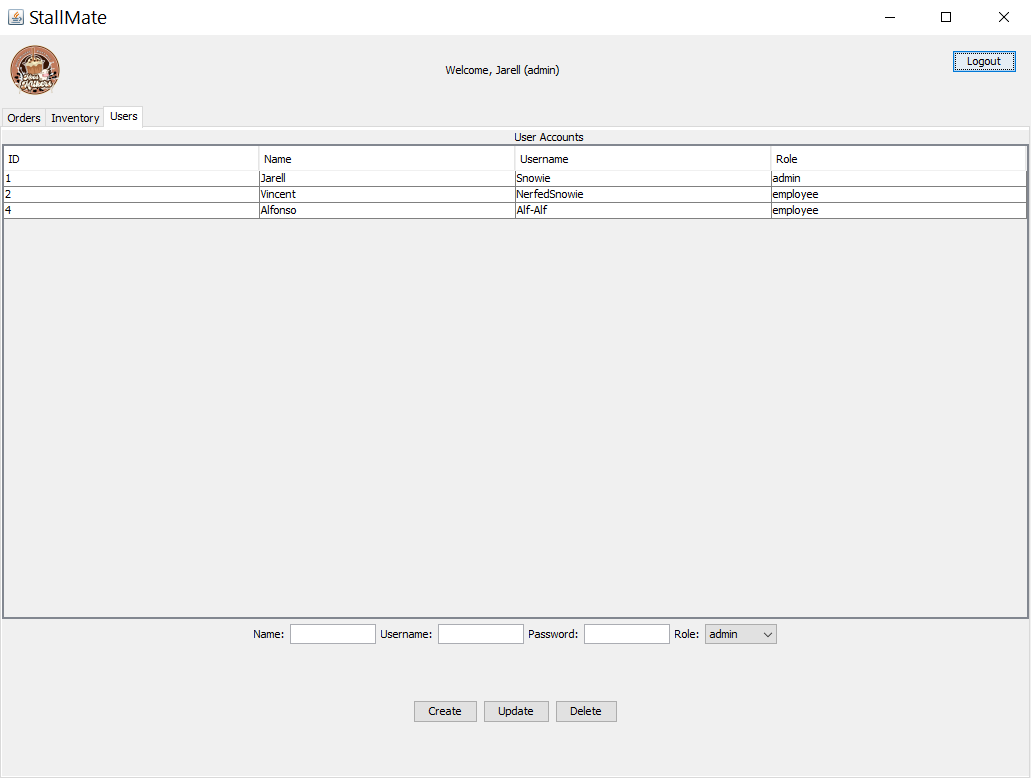Click the Name column header
Image resolution: width=1031 pixels, height=778 pixels.
coord(387,159)
